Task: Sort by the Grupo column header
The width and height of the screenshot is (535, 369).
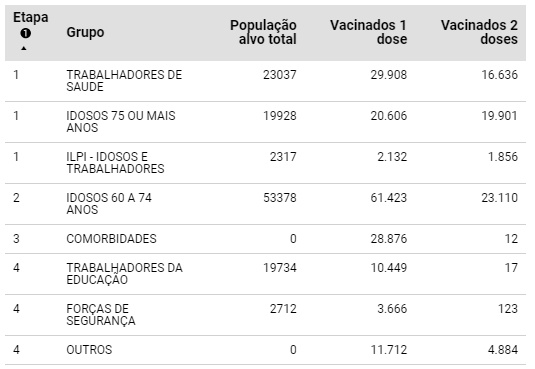Action: point(85,32)
